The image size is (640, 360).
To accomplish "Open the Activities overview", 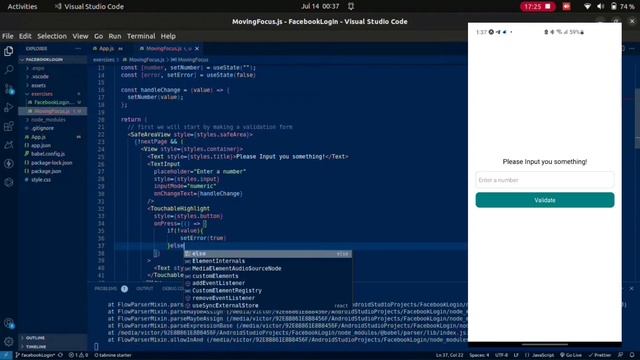I will point(22,7).
